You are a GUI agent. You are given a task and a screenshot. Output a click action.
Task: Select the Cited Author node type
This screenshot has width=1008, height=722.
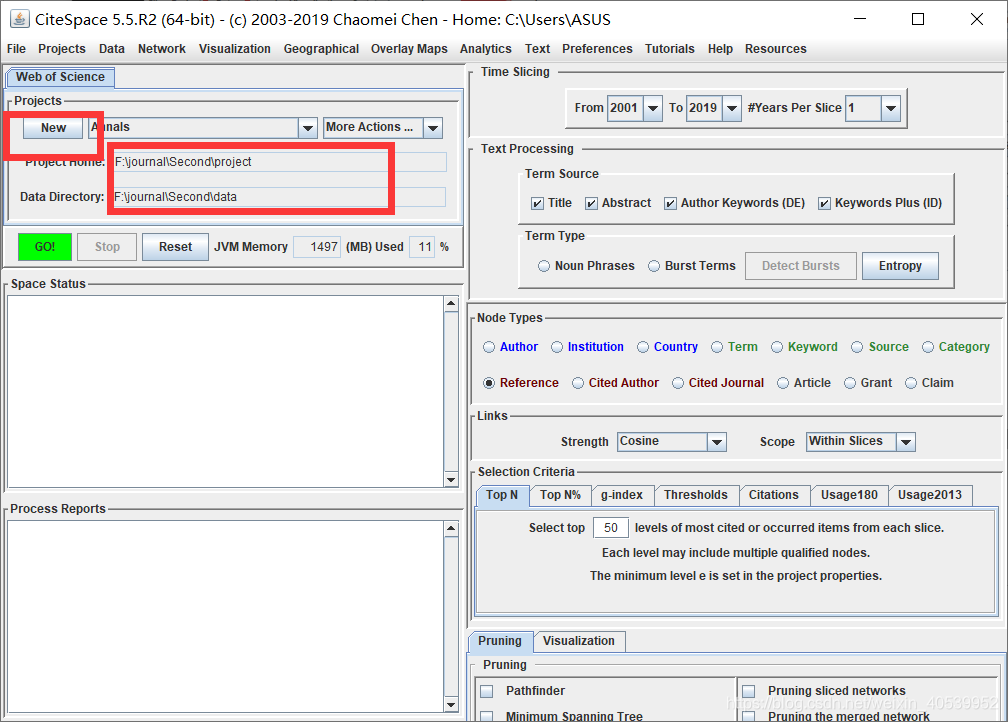click(x=578, y=383)
